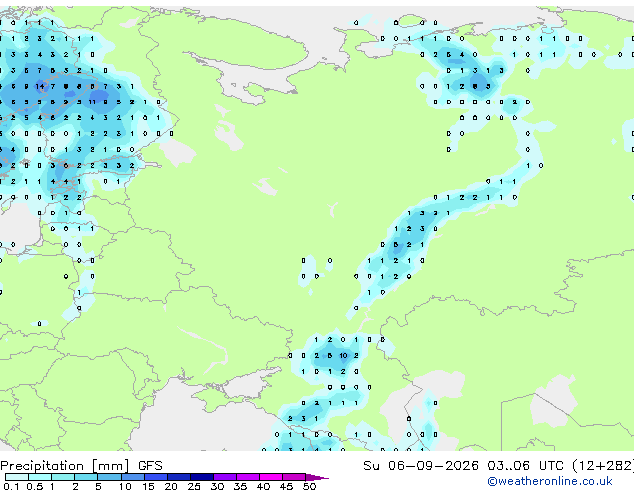Click the legend arrow tip above 50
This screenshot has width=634, height=490.
point(317,477)
